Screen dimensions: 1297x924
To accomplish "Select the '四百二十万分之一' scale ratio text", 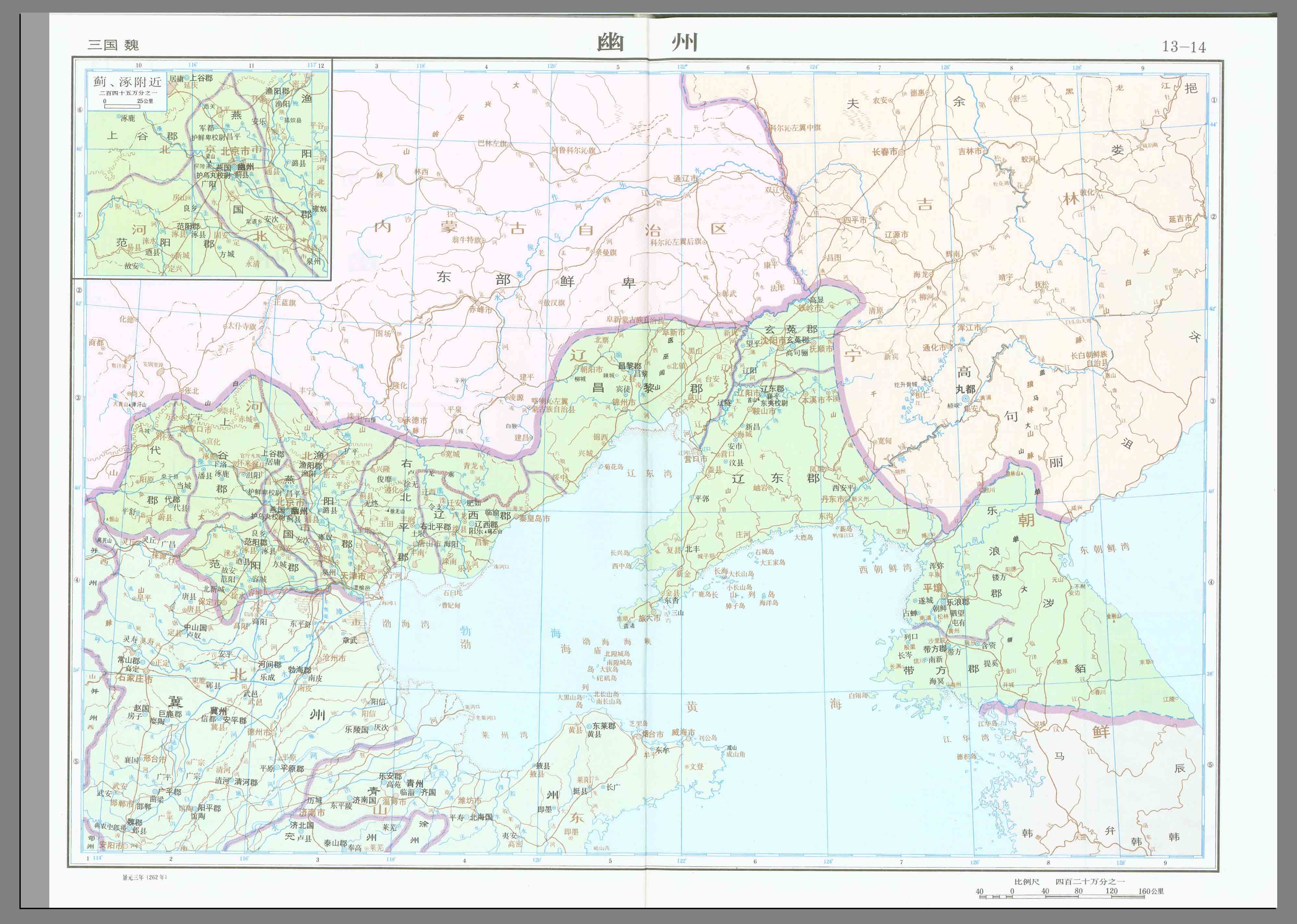I will coord(1090,881).
